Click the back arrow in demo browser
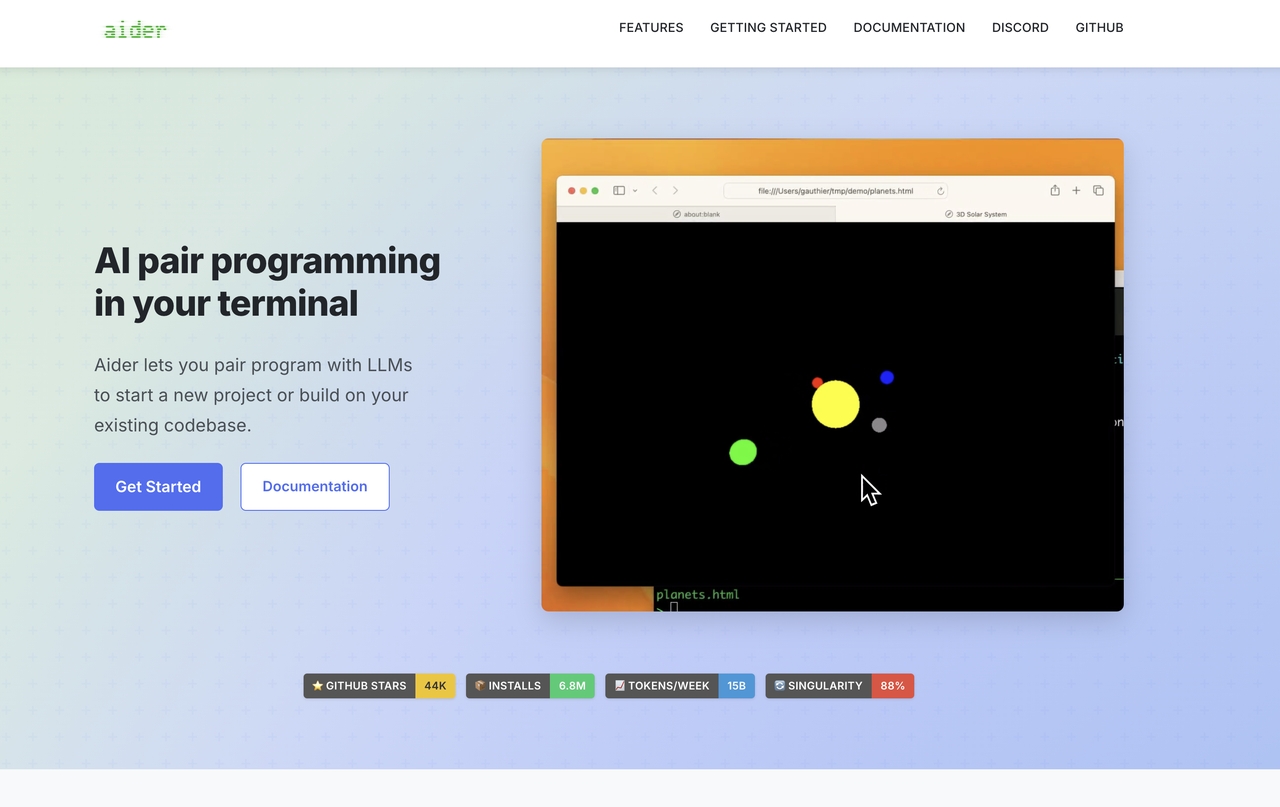The height and width of the screenshot is (807, 1280). 655,190
